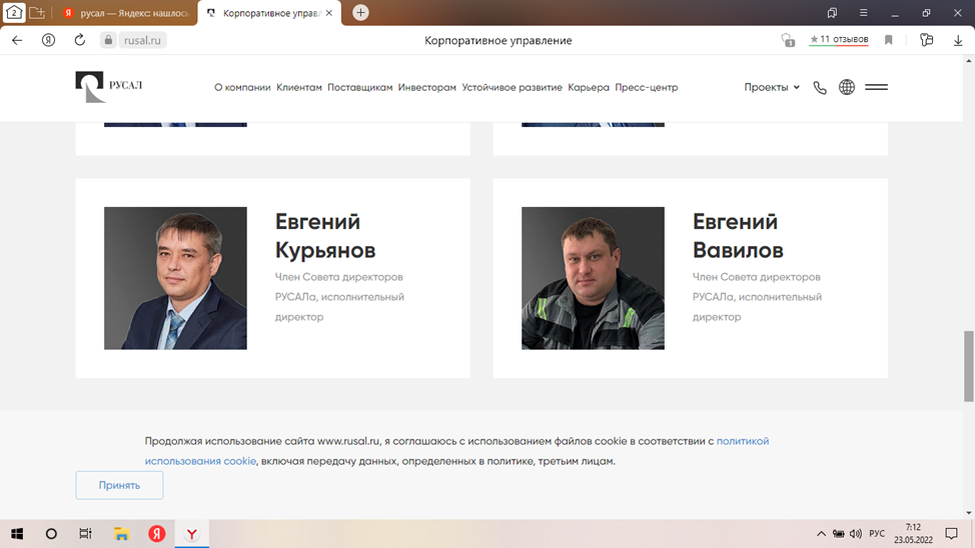Screen dimensions: 975x548
Task: Open the browser bookmarks panel icon in title bar
Action: pos(832,12)
